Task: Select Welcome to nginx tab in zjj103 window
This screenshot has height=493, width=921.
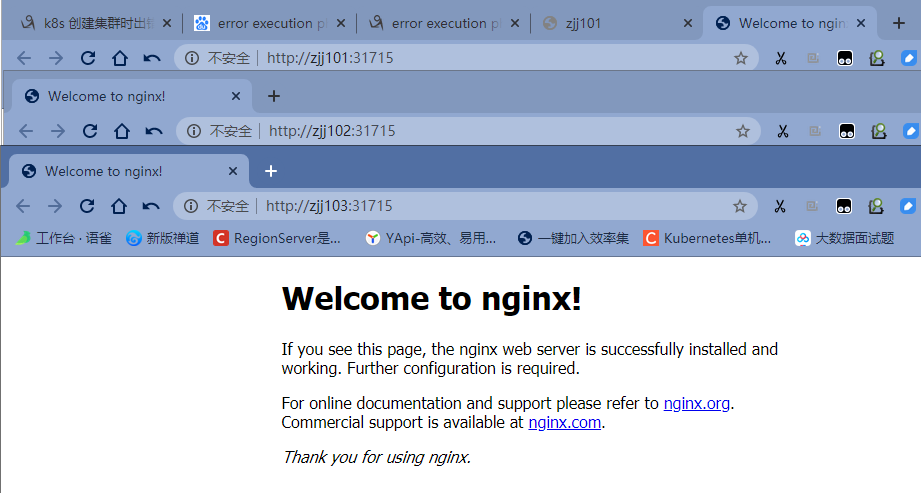Action: coord(129,171)
